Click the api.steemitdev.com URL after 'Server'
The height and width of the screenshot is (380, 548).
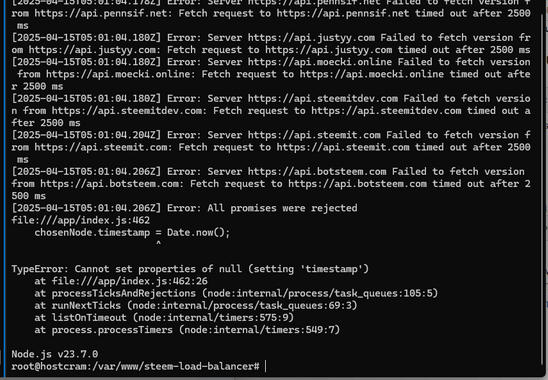pyautogui.click(x=323, y=99)
